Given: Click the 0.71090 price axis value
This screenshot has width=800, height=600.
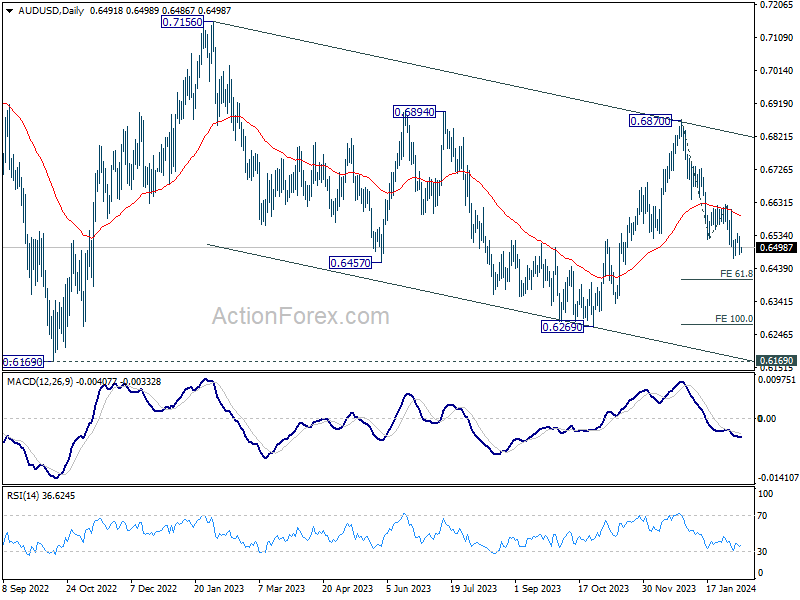Looking at the screenshot, I should coord(776,37).
